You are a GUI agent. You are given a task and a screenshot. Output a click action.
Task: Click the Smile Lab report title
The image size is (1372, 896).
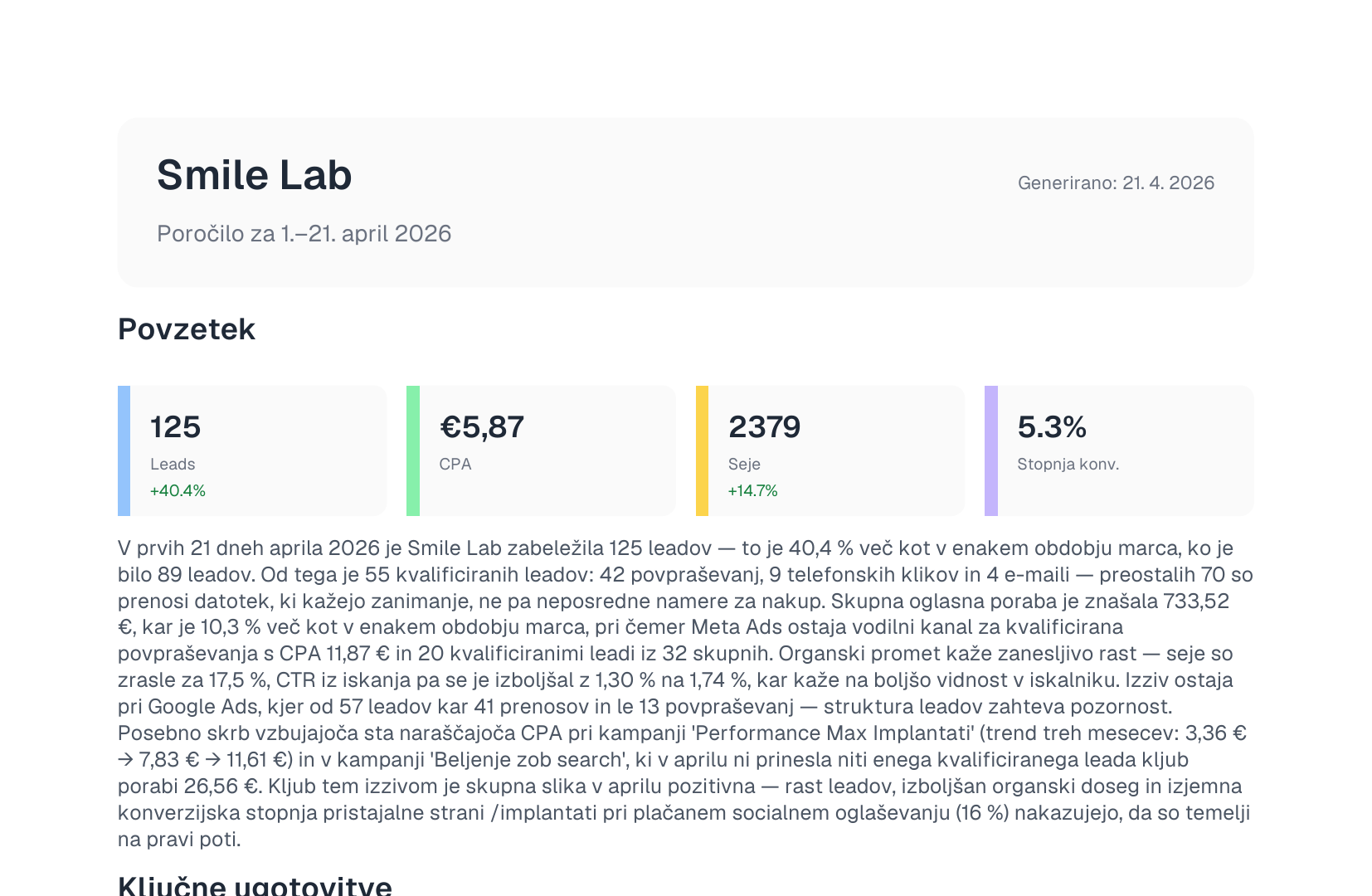point(255,175)
